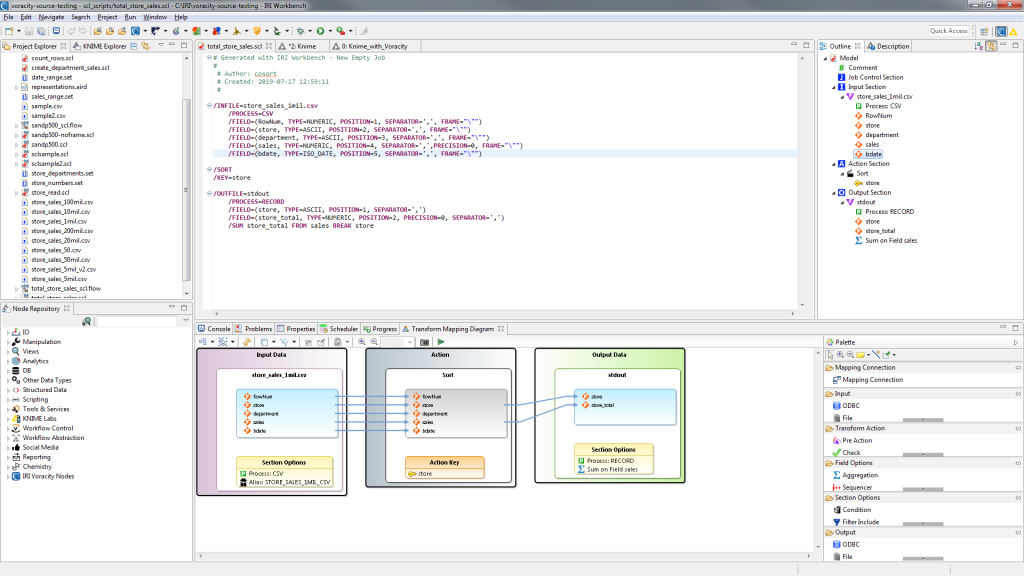Collapse all in KNIME Explorer toolbar
The width and height of the screenshot is (1024, 576).
tap(134, 46)
